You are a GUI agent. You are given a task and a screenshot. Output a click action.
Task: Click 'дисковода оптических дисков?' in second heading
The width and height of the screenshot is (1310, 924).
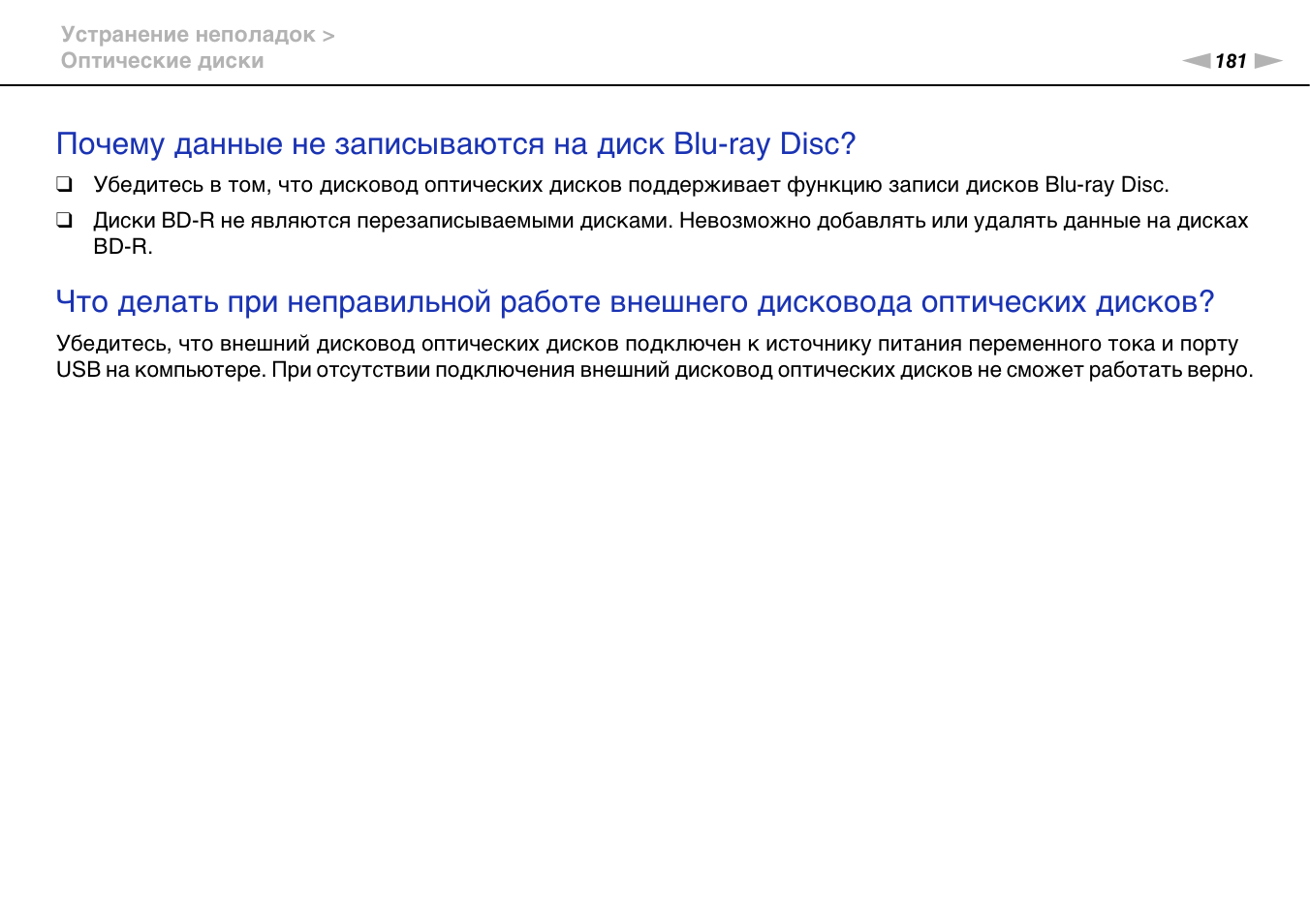[x=984, y=302]
